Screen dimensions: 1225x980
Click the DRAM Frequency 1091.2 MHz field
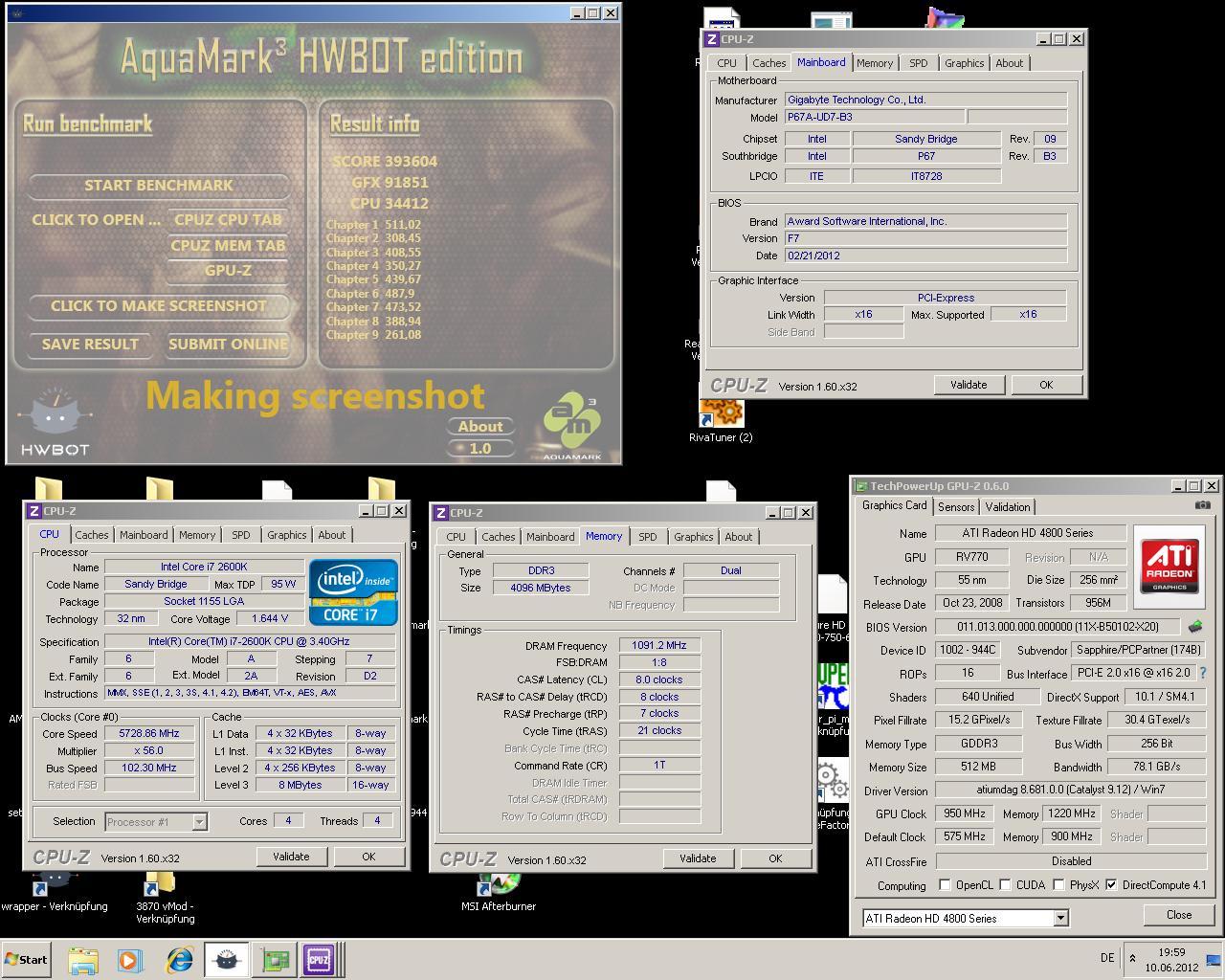click(x=658, y=646)
